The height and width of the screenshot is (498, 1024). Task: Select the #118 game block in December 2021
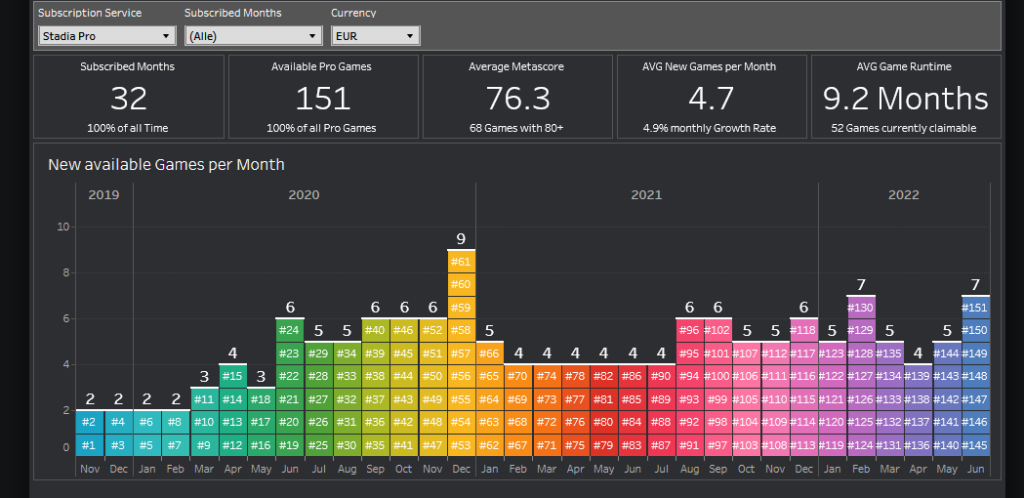tap(803, 330)
